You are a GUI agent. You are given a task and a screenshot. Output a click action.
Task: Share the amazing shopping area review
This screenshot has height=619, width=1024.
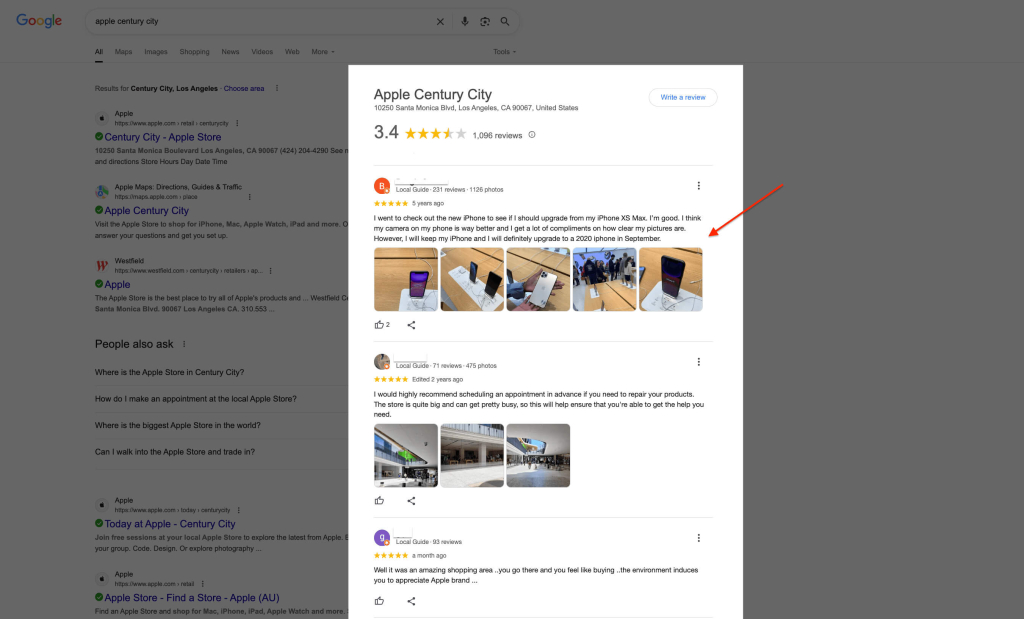[x=411, y=601]
